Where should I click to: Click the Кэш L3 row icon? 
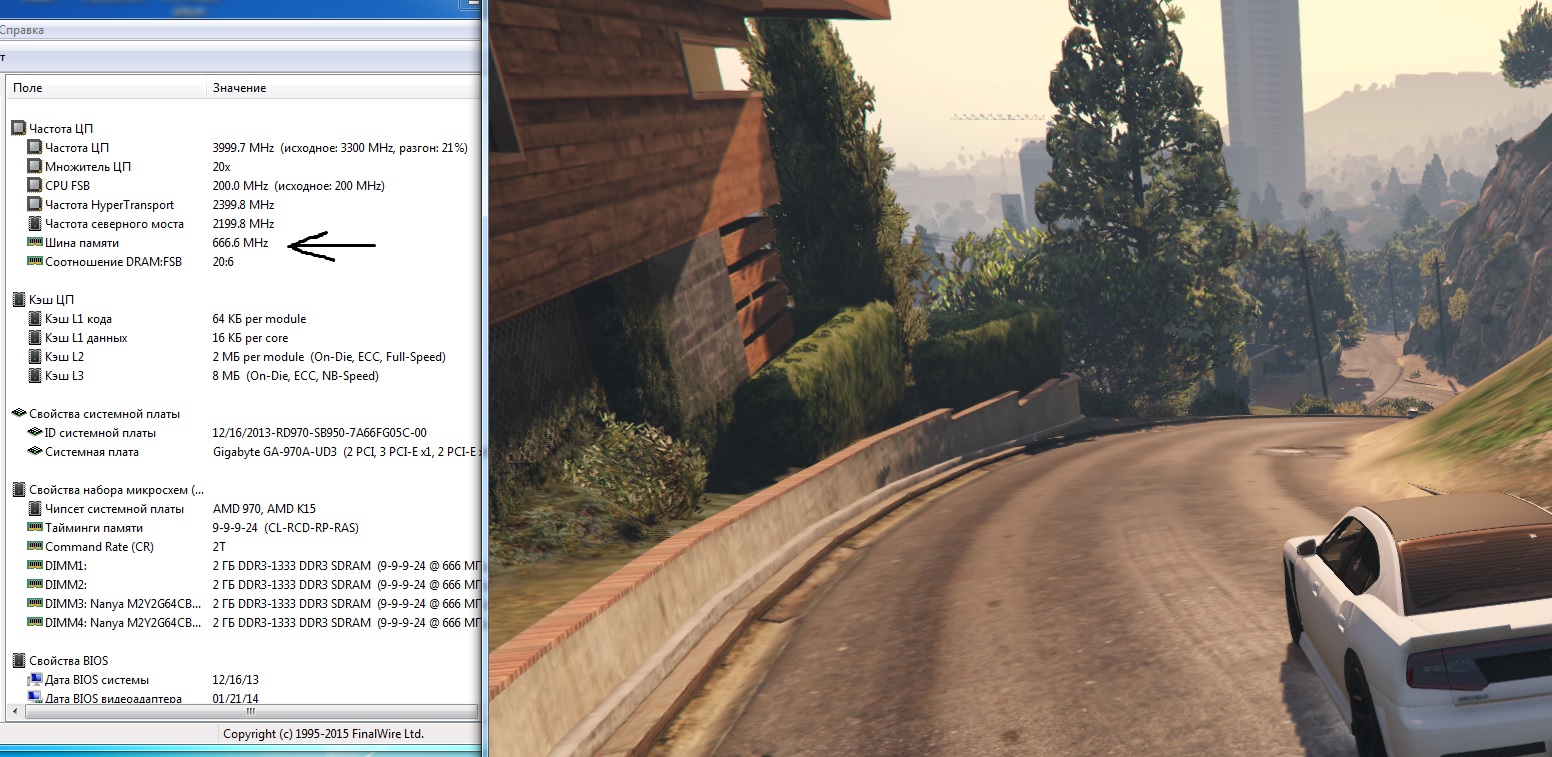[x=34, y=376]
